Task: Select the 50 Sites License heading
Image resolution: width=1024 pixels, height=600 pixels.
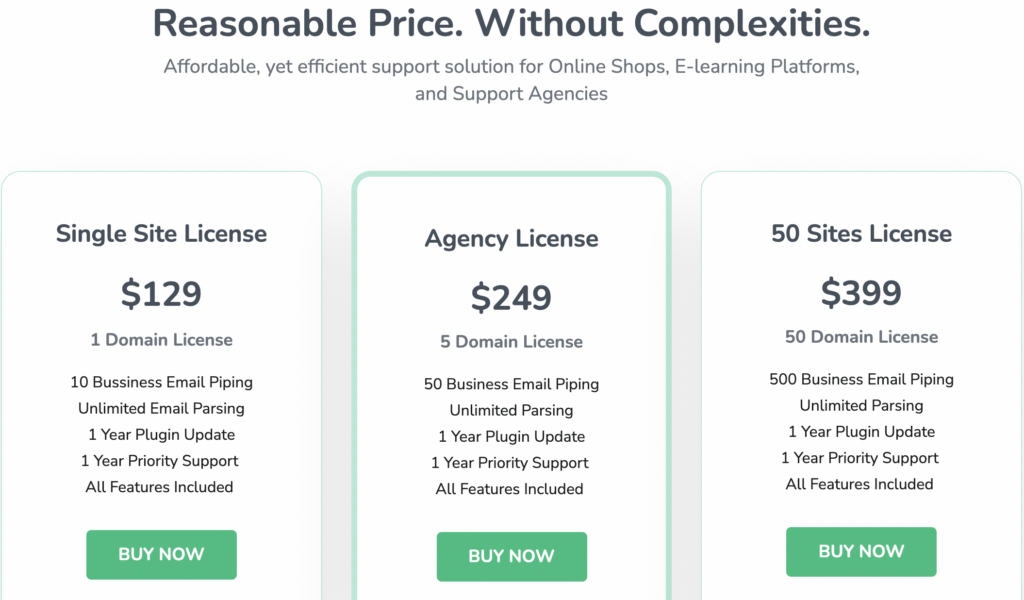Action: 861,233
